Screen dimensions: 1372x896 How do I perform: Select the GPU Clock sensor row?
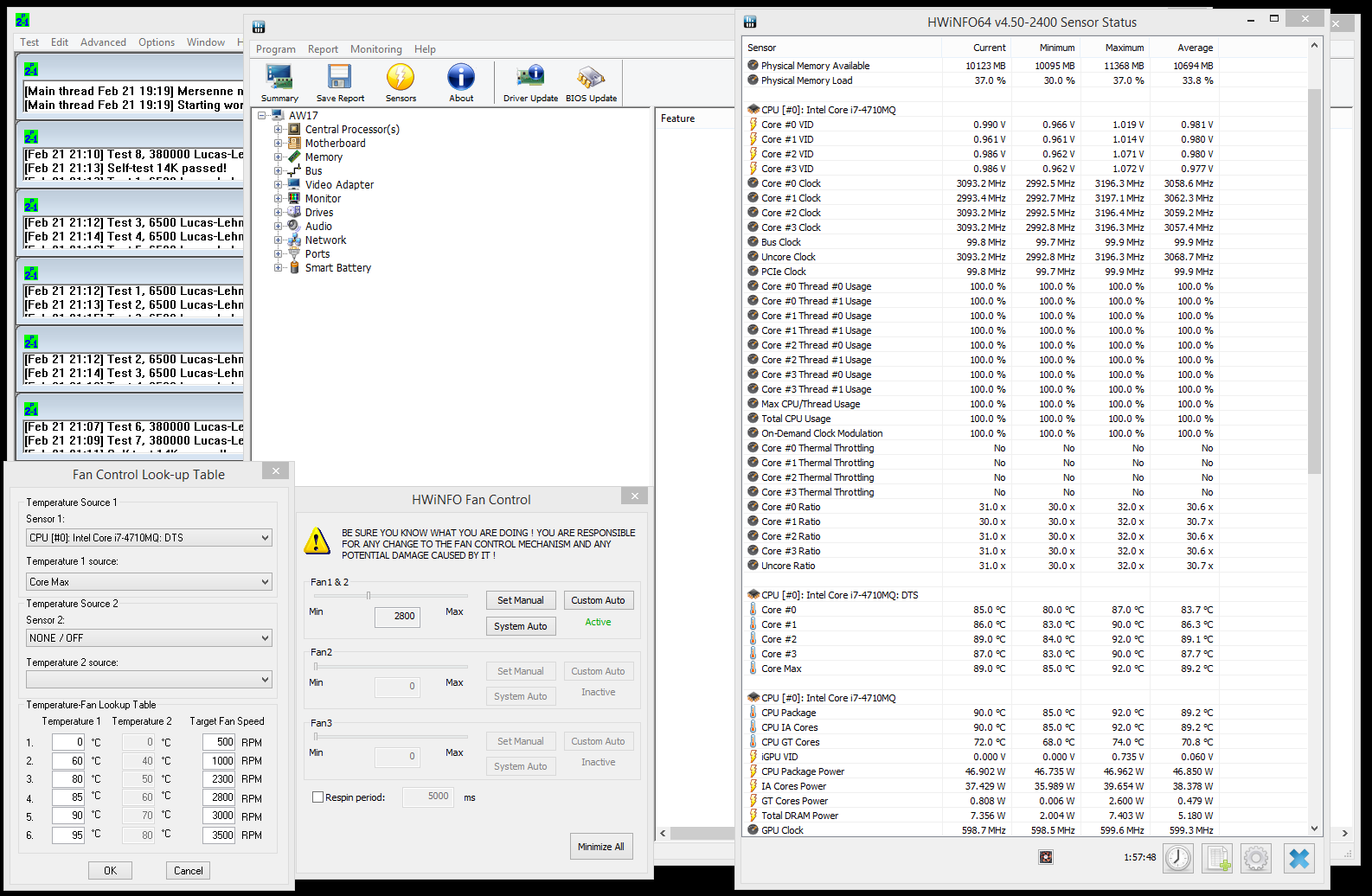[980, 830]
